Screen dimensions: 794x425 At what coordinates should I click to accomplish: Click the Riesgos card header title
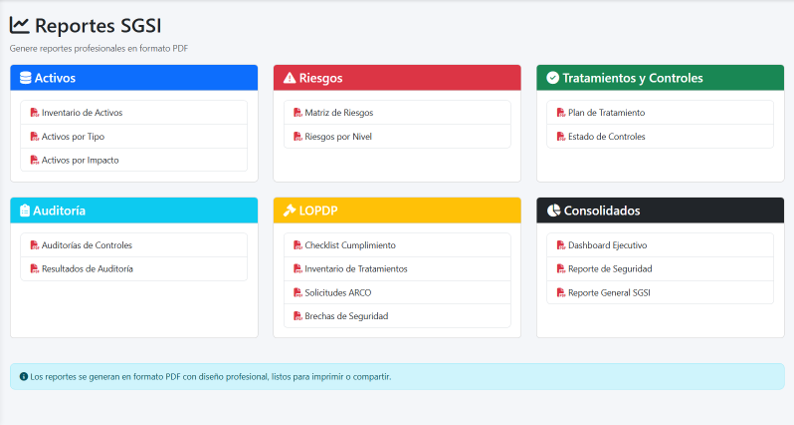coord(321,78)
